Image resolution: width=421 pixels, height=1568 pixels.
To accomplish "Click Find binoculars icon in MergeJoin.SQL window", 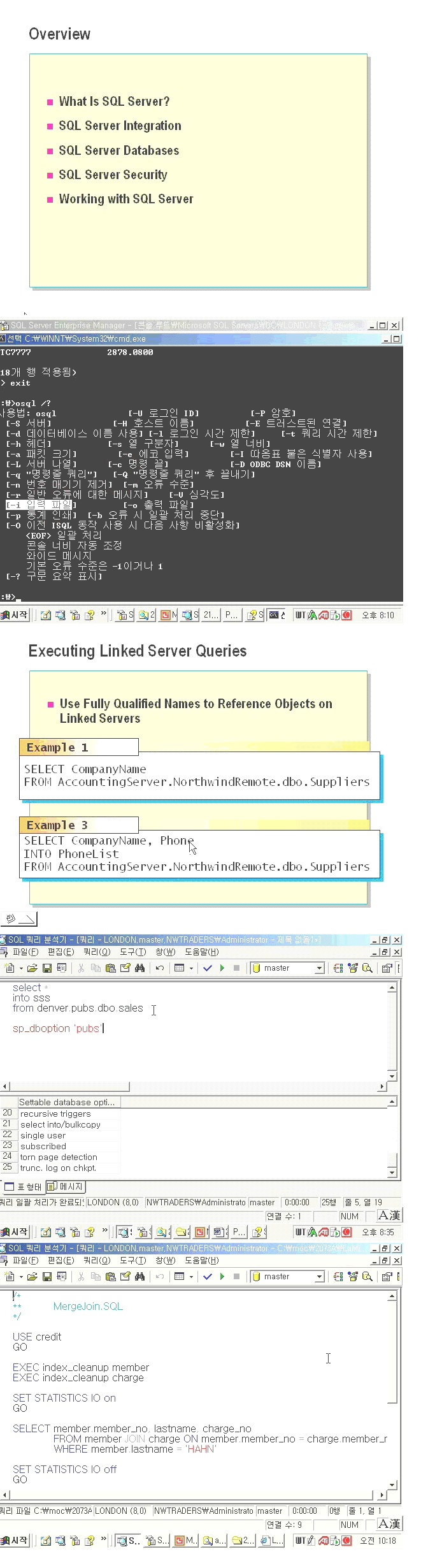I will pyautogui.click(x=139, y=1277).
